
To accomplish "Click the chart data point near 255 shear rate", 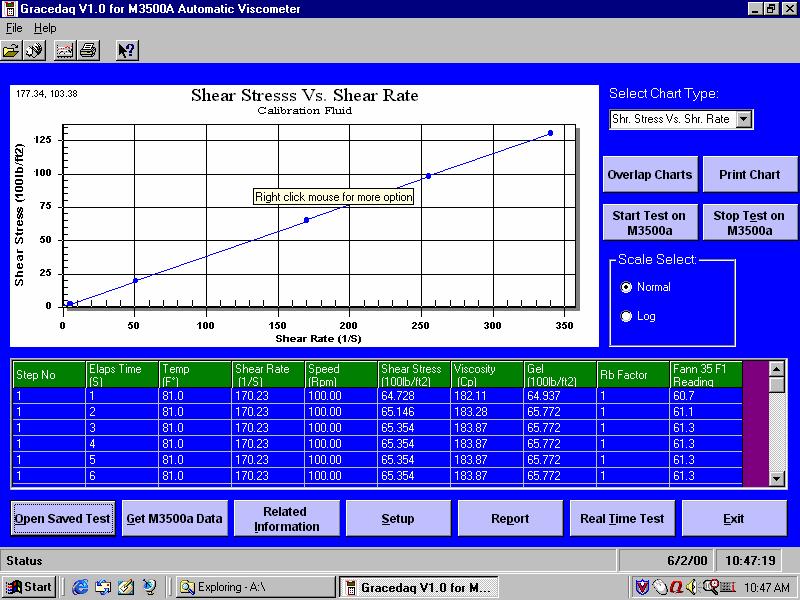I will pos(429,176).
